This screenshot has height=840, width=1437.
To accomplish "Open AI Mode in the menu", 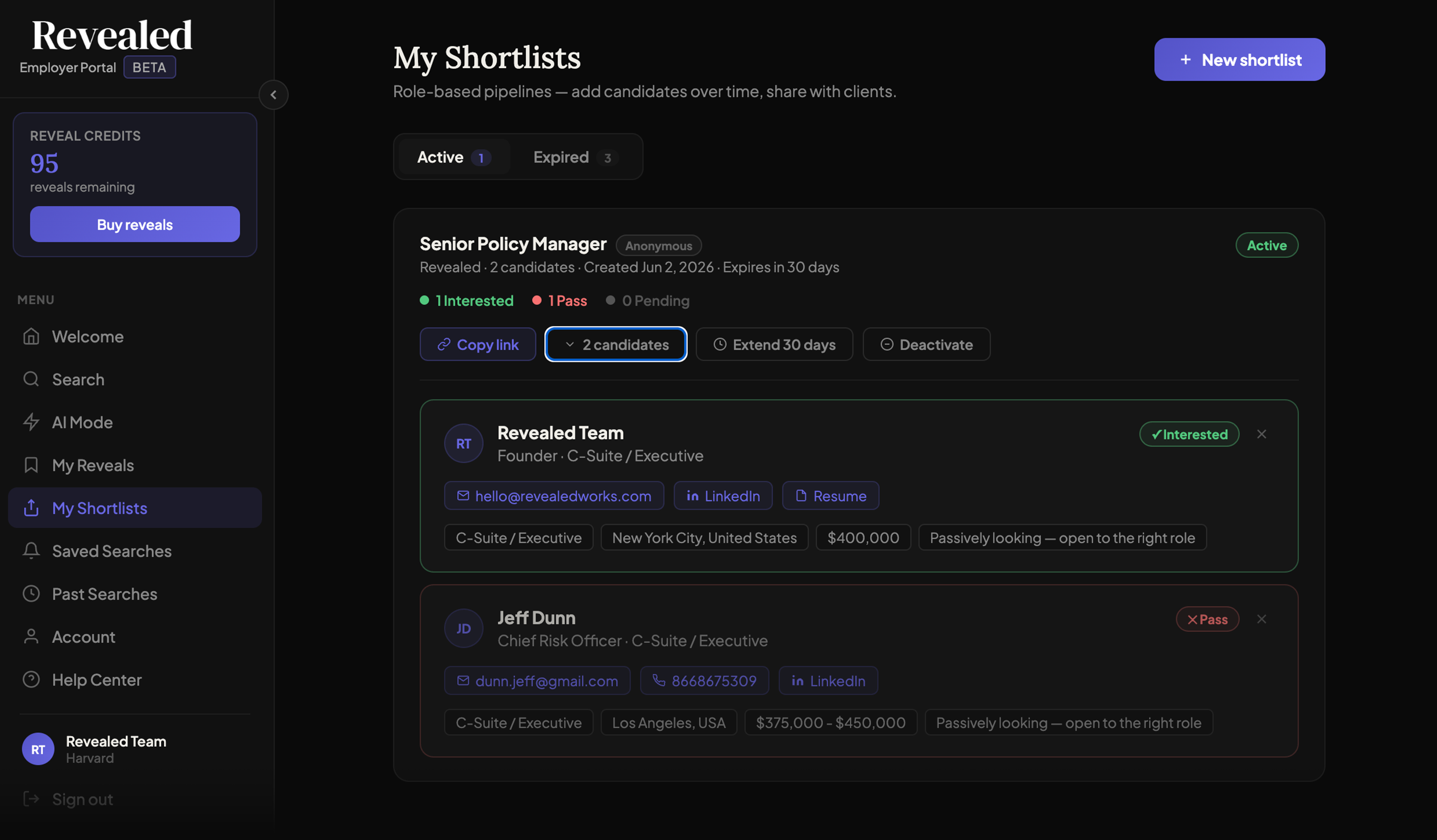I will [x=135, y=422].
